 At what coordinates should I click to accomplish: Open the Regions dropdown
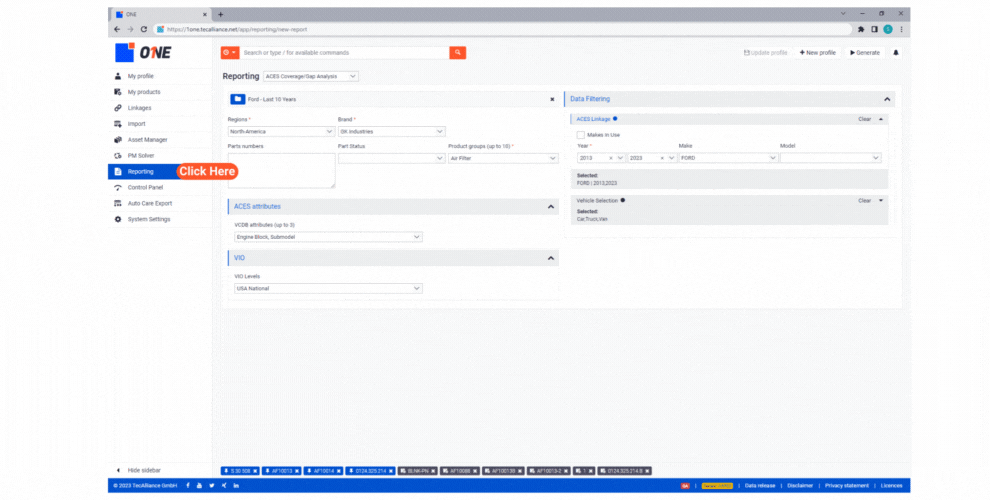pyautogui.click(x=280, y=131)
